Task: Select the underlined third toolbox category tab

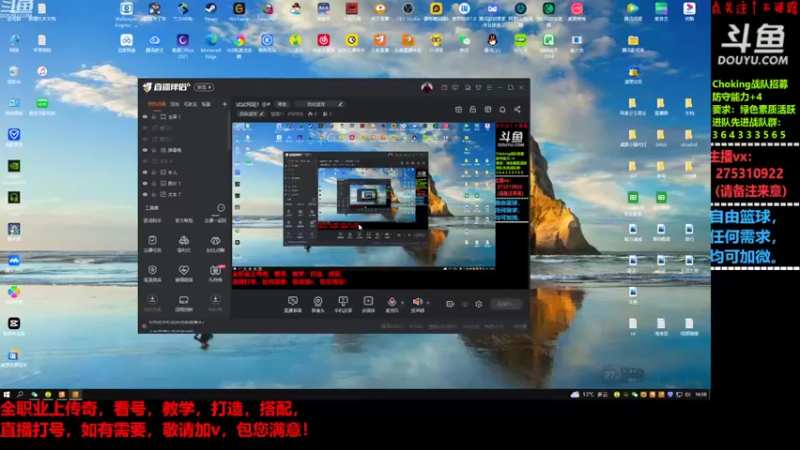Action: [215, 220]
